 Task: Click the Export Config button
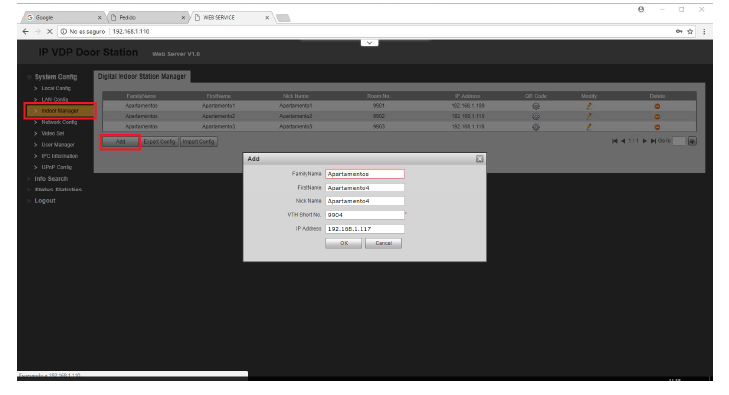pos(159,142)
